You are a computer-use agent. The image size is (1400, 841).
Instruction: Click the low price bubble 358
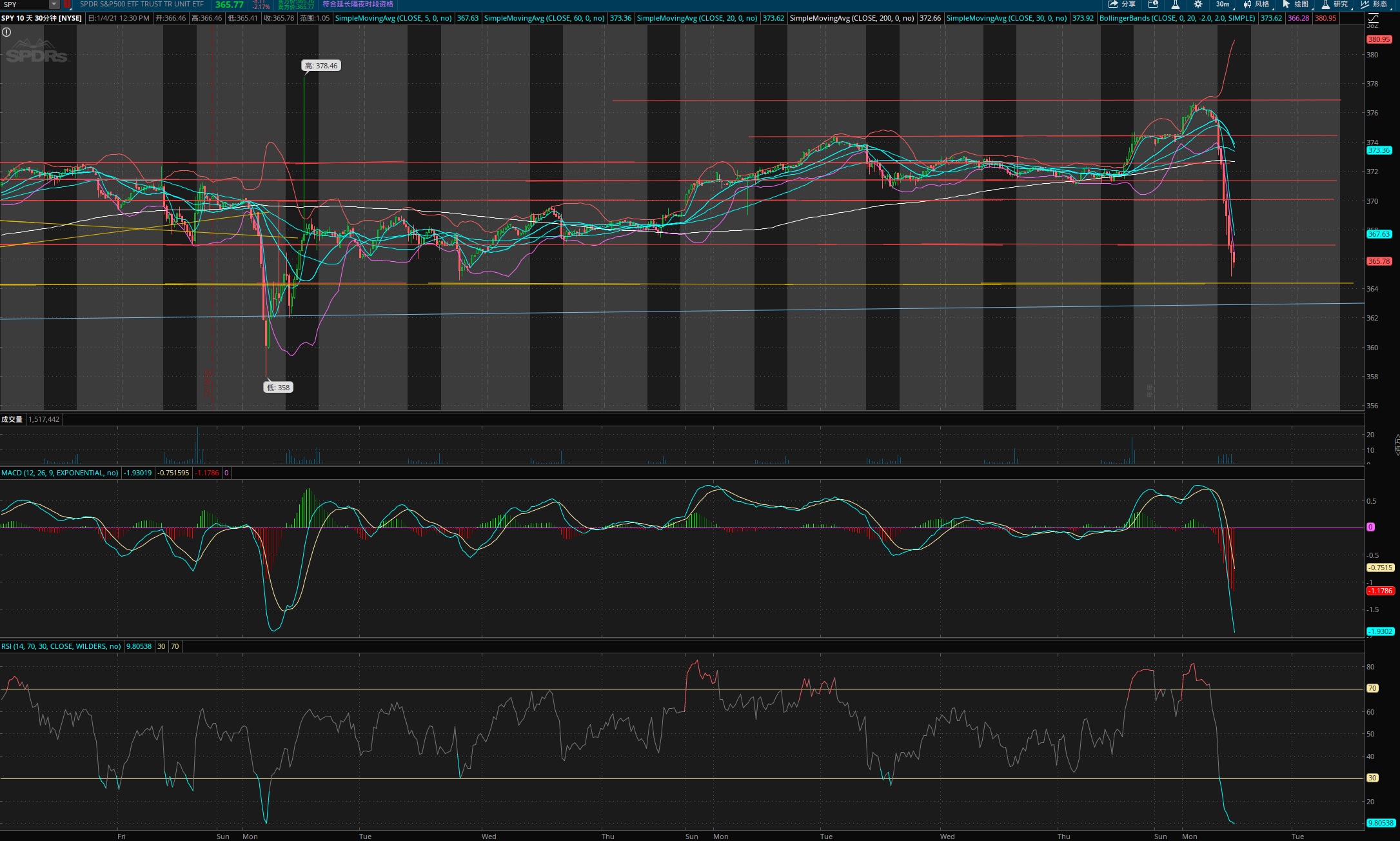(279, 388)
